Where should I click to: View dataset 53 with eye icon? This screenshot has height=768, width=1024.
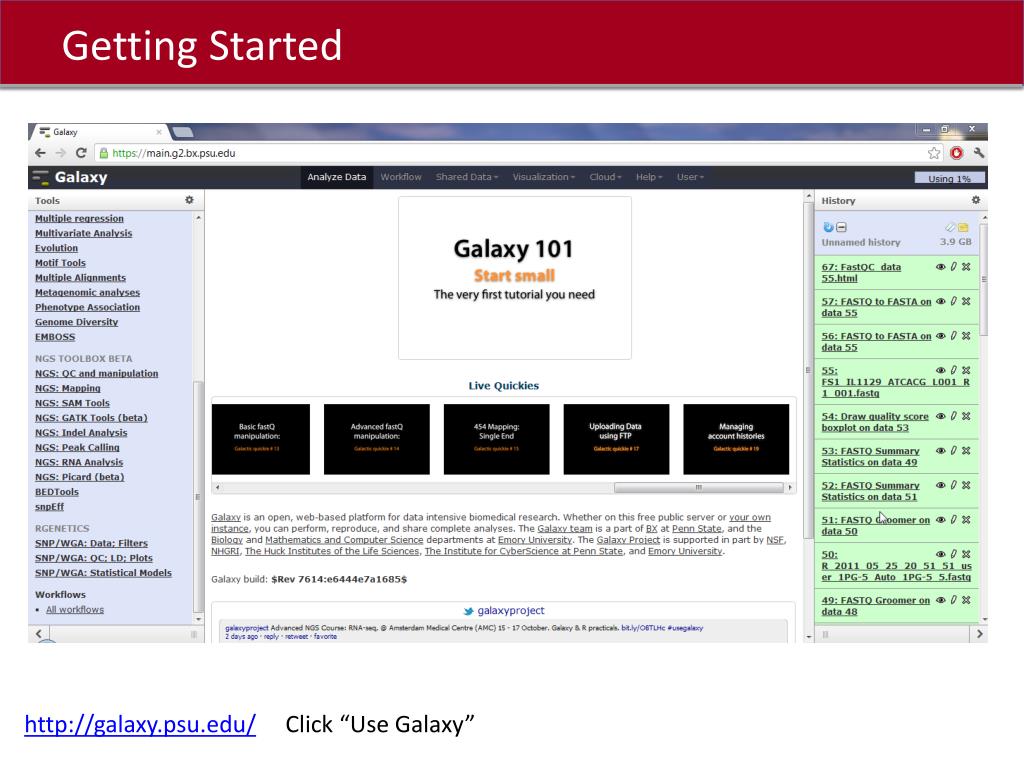pos(940,451)
